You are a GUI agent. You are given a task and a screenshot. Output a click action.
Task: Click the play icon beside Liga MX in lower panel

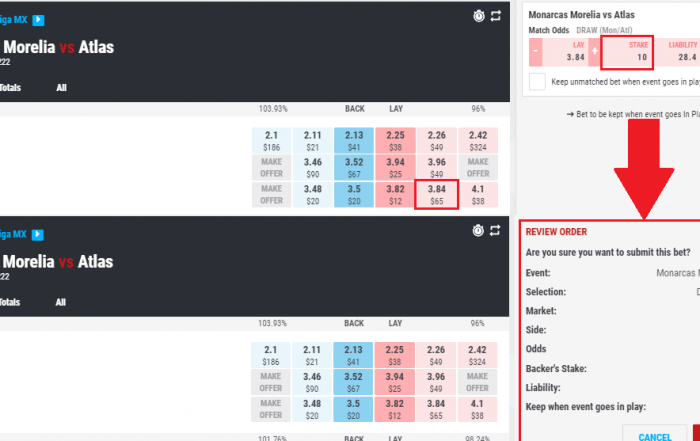pyautogui.click(x=38, y=234)
